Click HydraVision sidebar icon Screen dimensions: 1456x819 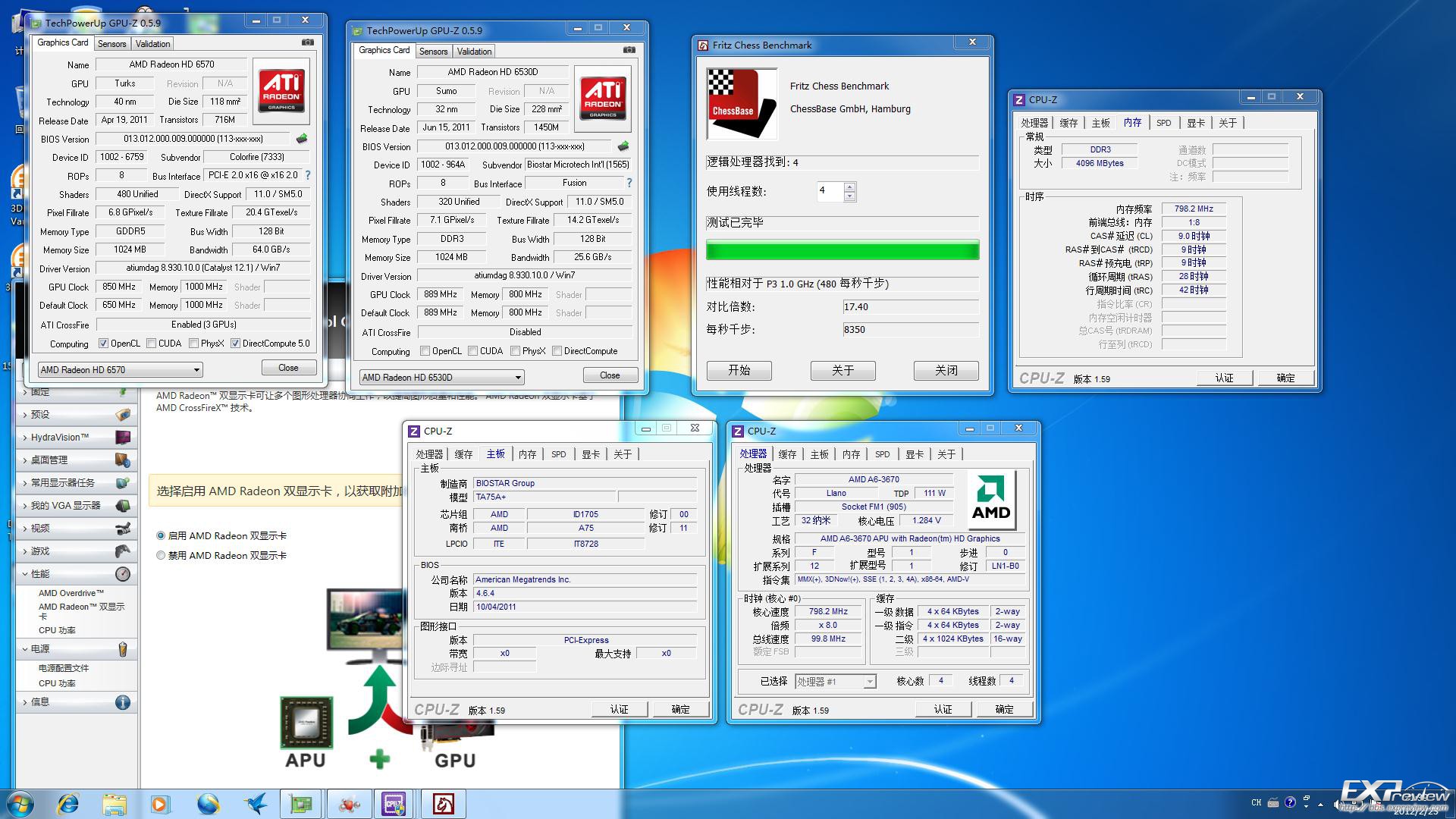point(123,437)
